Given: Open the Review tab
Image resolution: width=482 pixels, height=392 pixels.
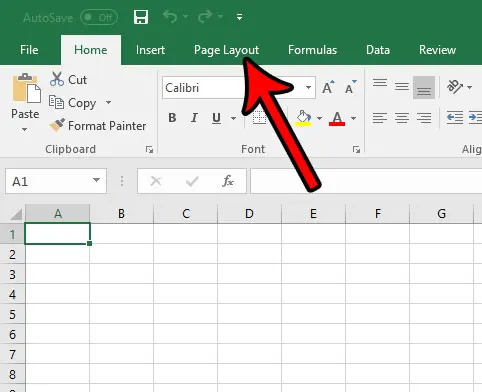Looking at the screenshot, I should pyautogui.click(x=437, y=50).
